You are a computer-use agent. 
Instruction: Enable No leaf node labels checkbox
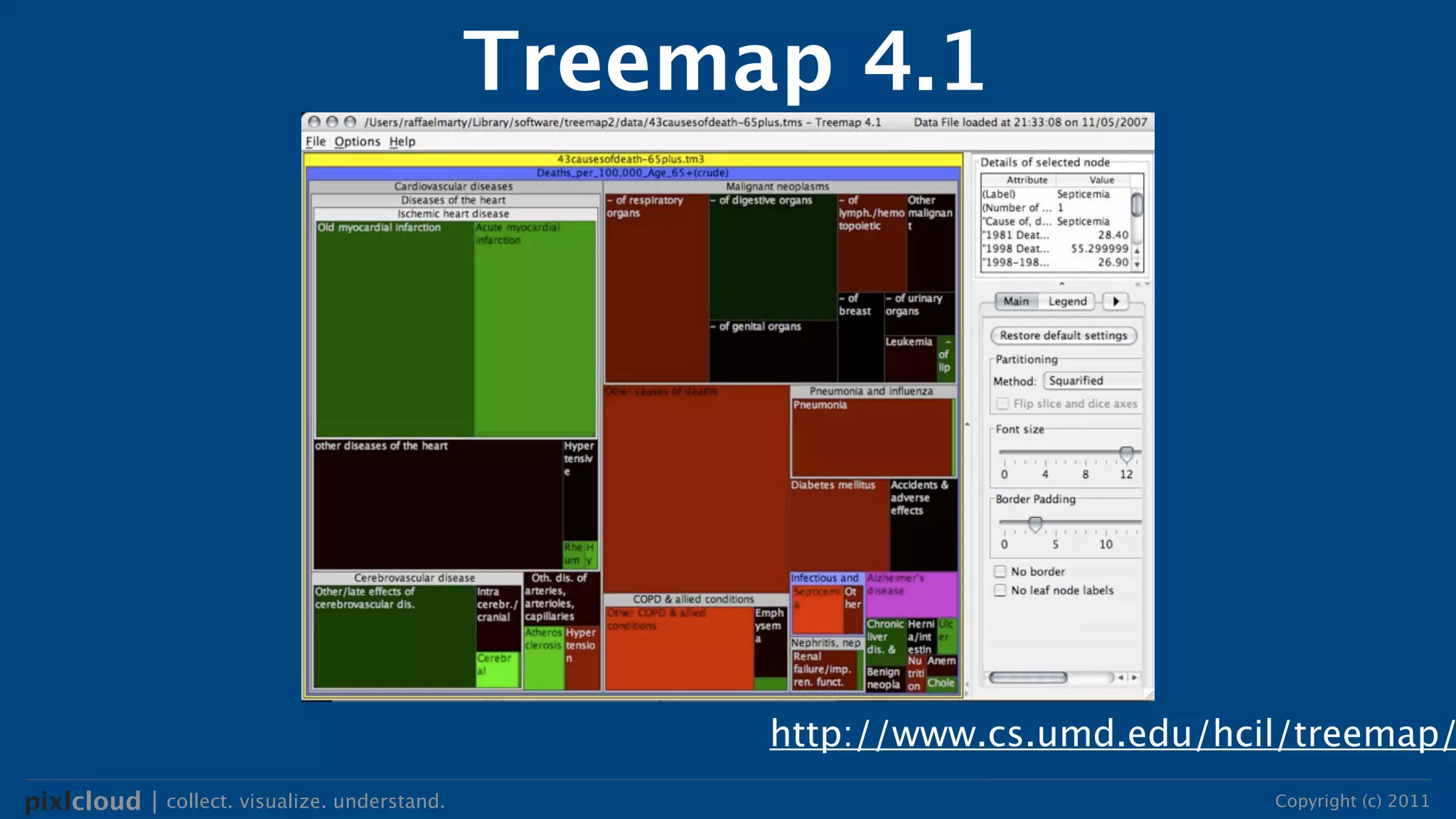pos(1000,590)
